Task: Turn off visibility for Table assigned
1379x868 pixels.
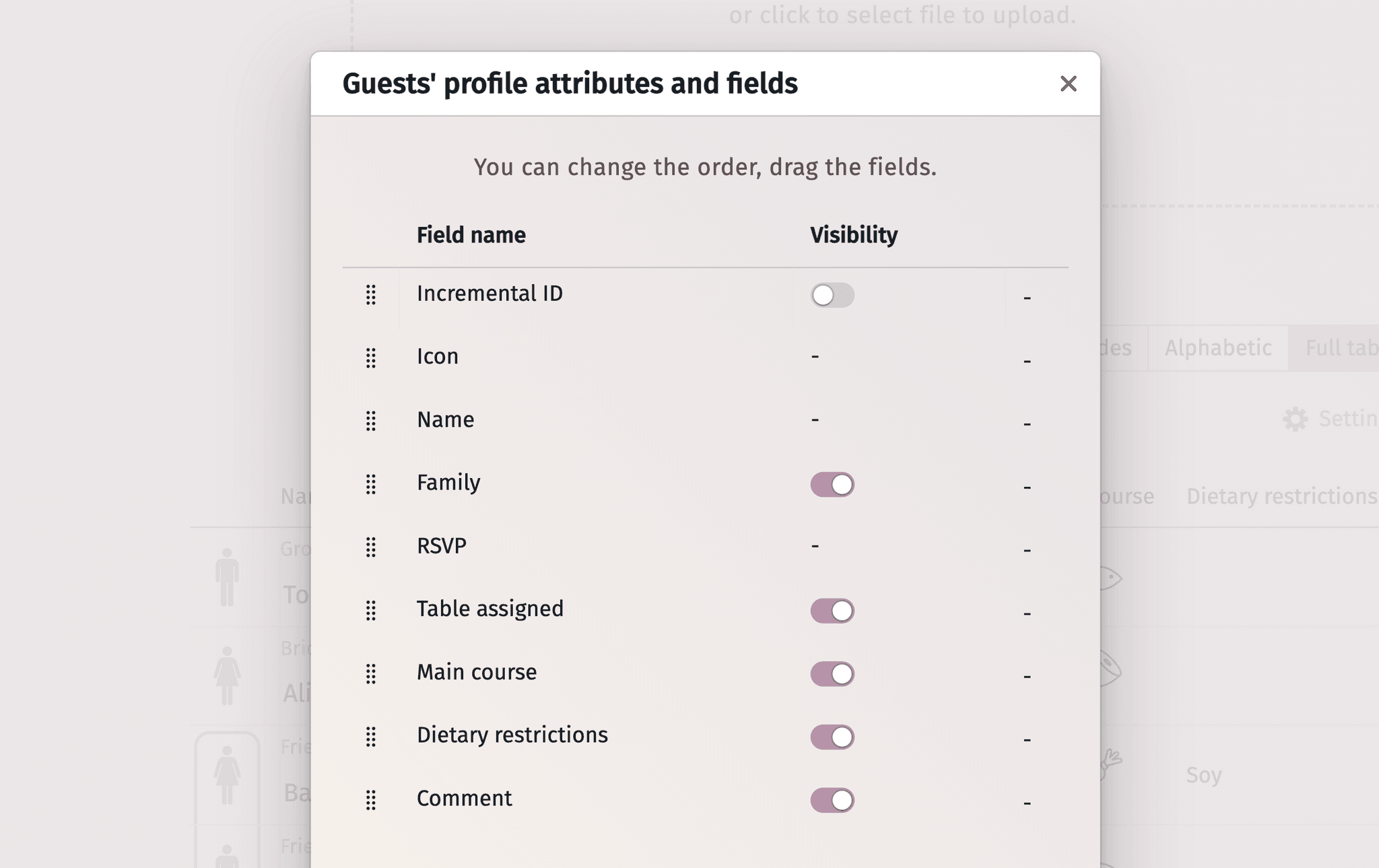Action: (832, 610)
